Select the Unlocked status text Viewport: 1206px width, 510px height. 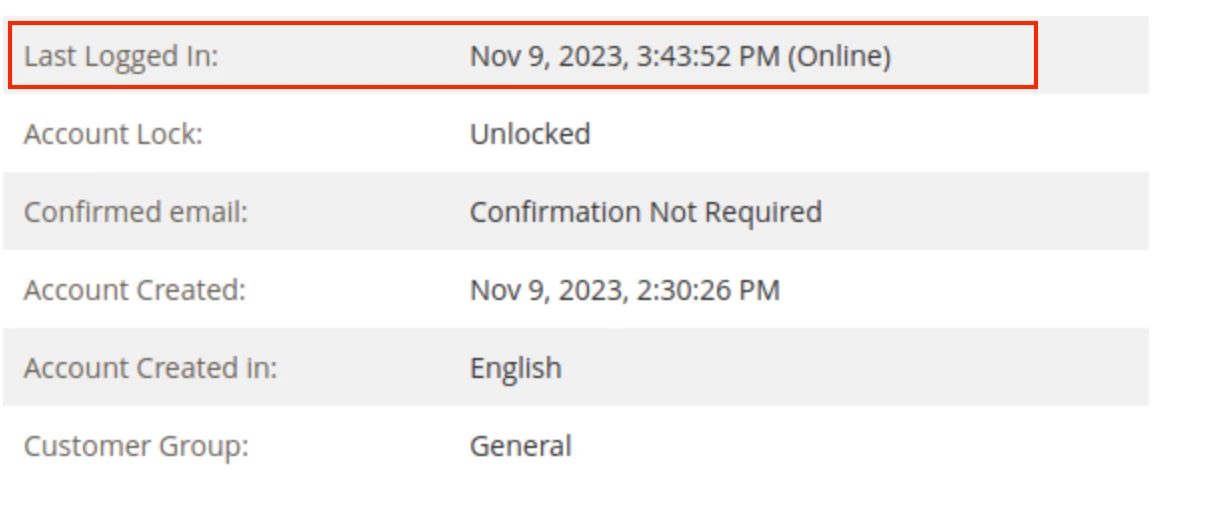pyautogui.click(x=530, y=134)
